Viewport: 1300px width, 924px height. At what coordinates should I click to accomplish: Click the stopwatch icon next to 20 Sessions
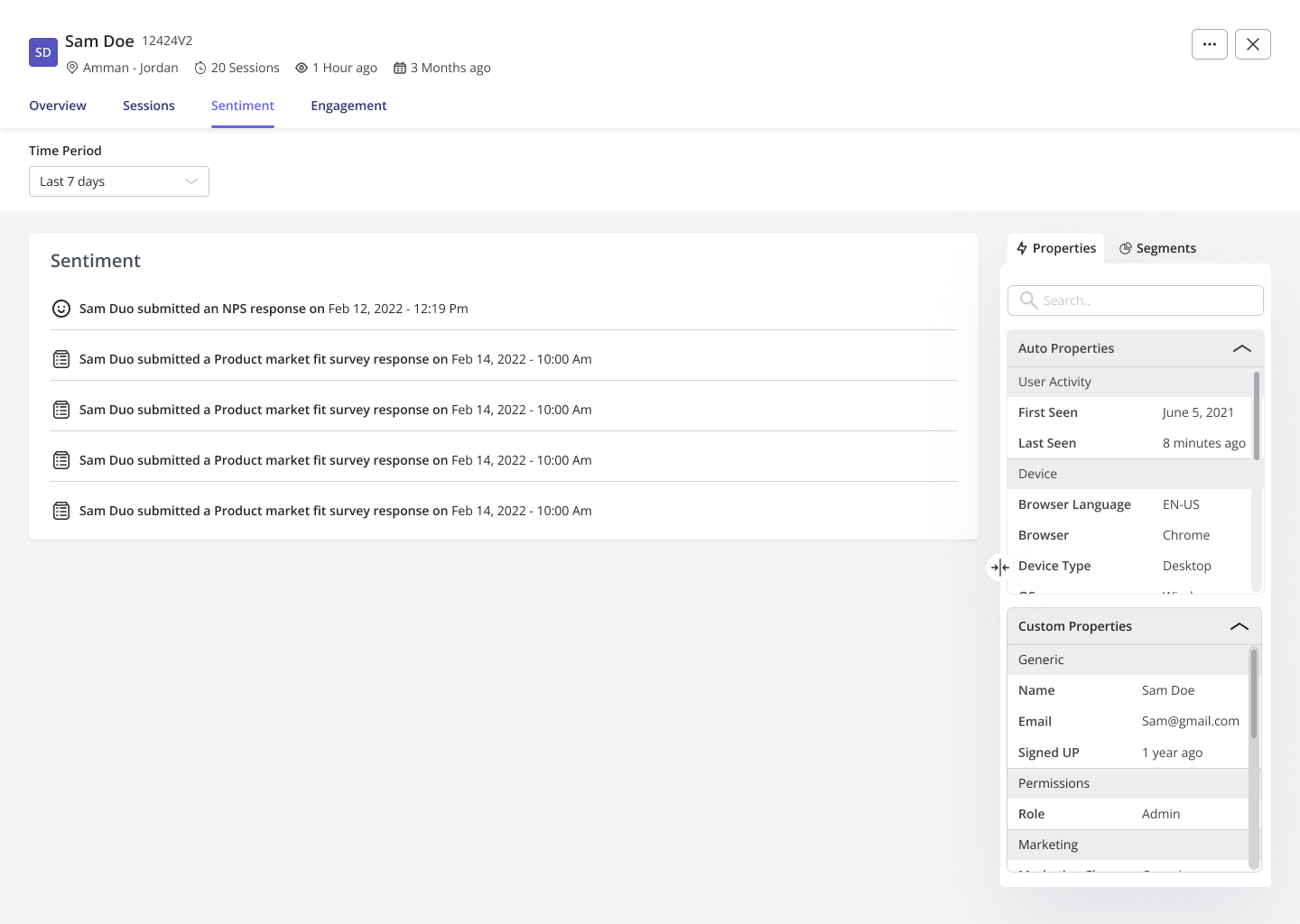(200, 67)
